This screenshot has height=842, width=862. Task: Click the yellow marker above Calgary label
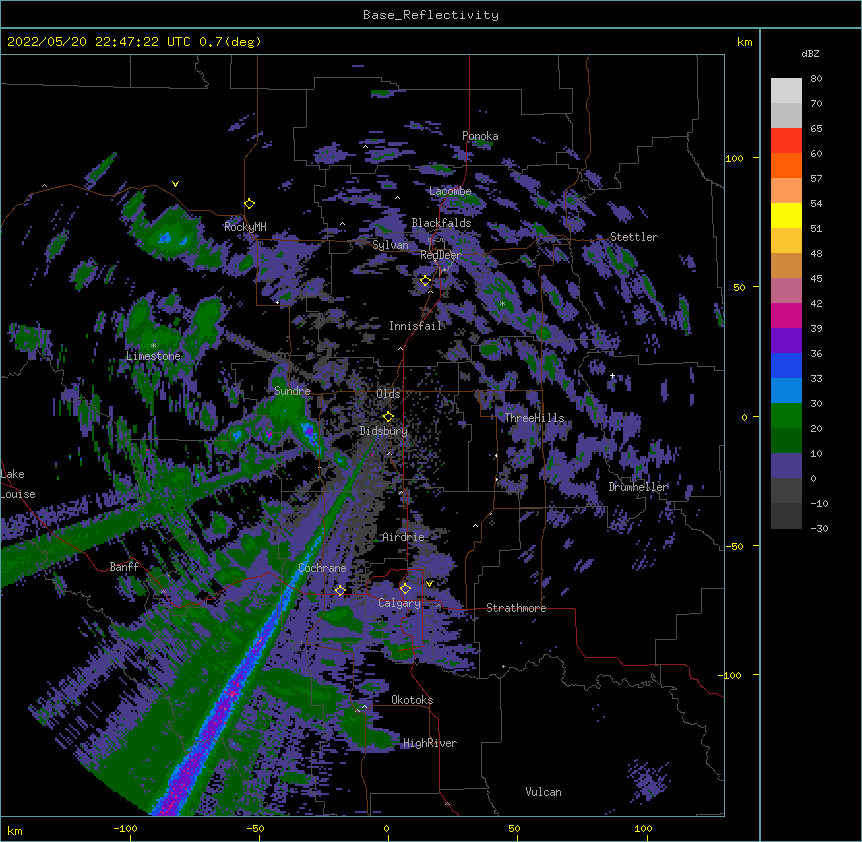tap(405, 589)
